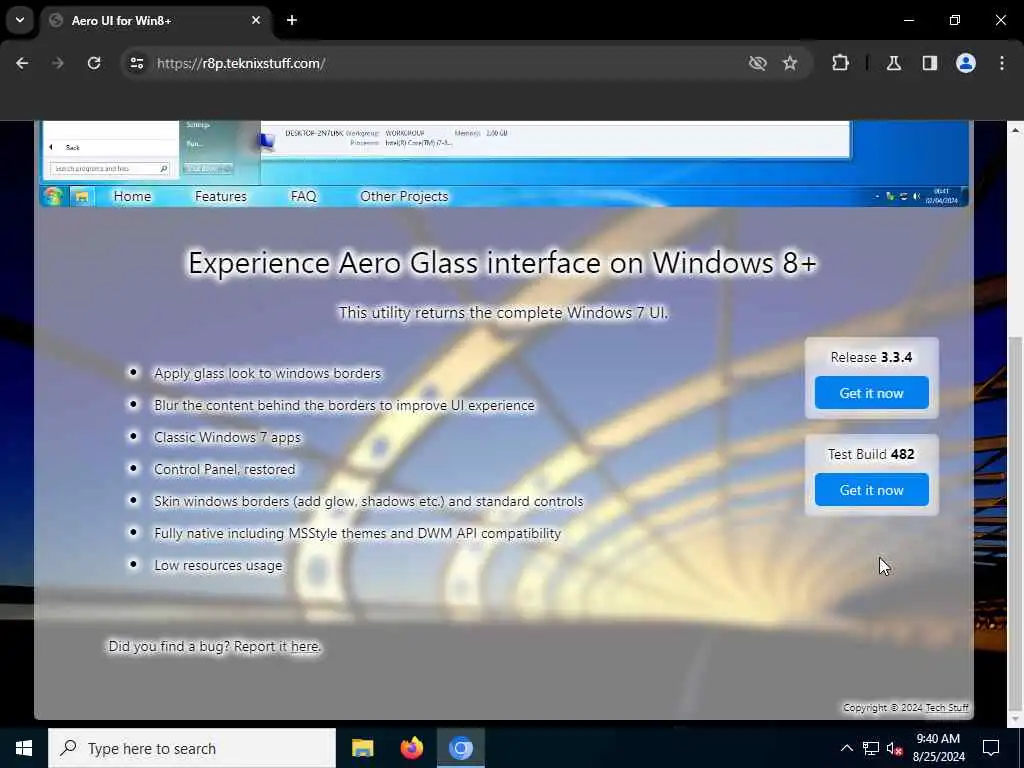
Task: Click 'Control Panel, restored' list item
Action: pyautogui.click(x=224, y=470)
